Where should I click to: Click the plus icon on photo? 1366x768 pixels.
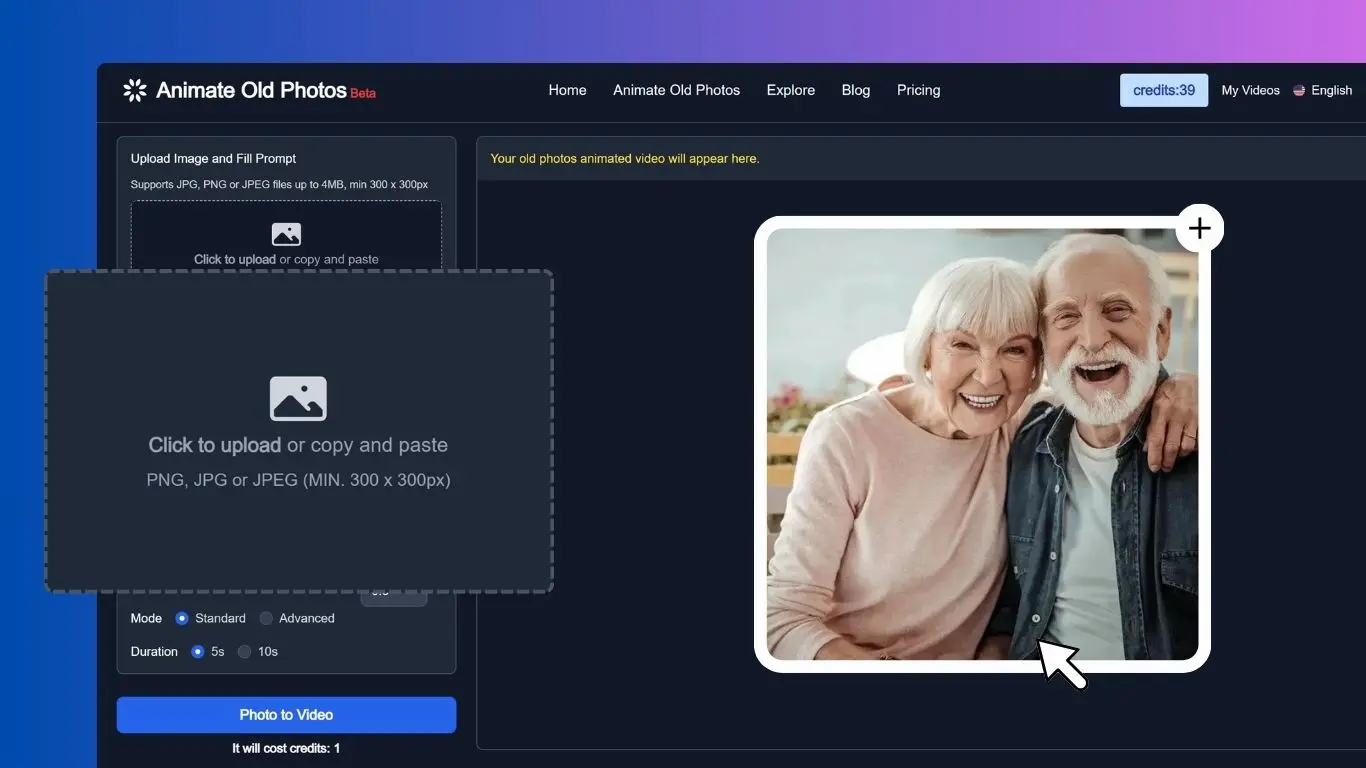pyautogui.click(x=1199, y=229)
